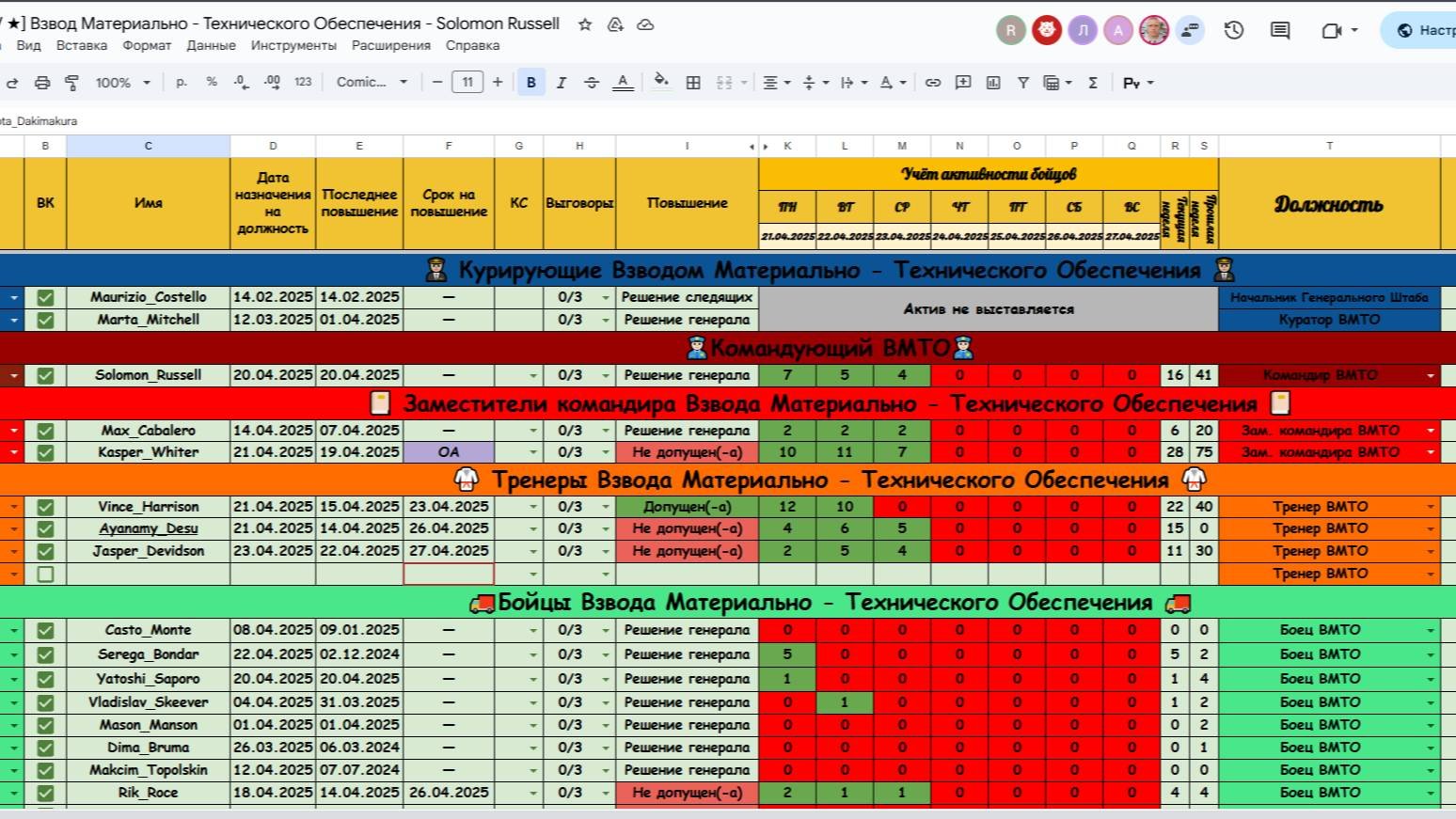Screen dimensions: 1456x819
Task: Open the zoom level 100% dropdown
Action: pyautogui.click(x=122, y=83)
